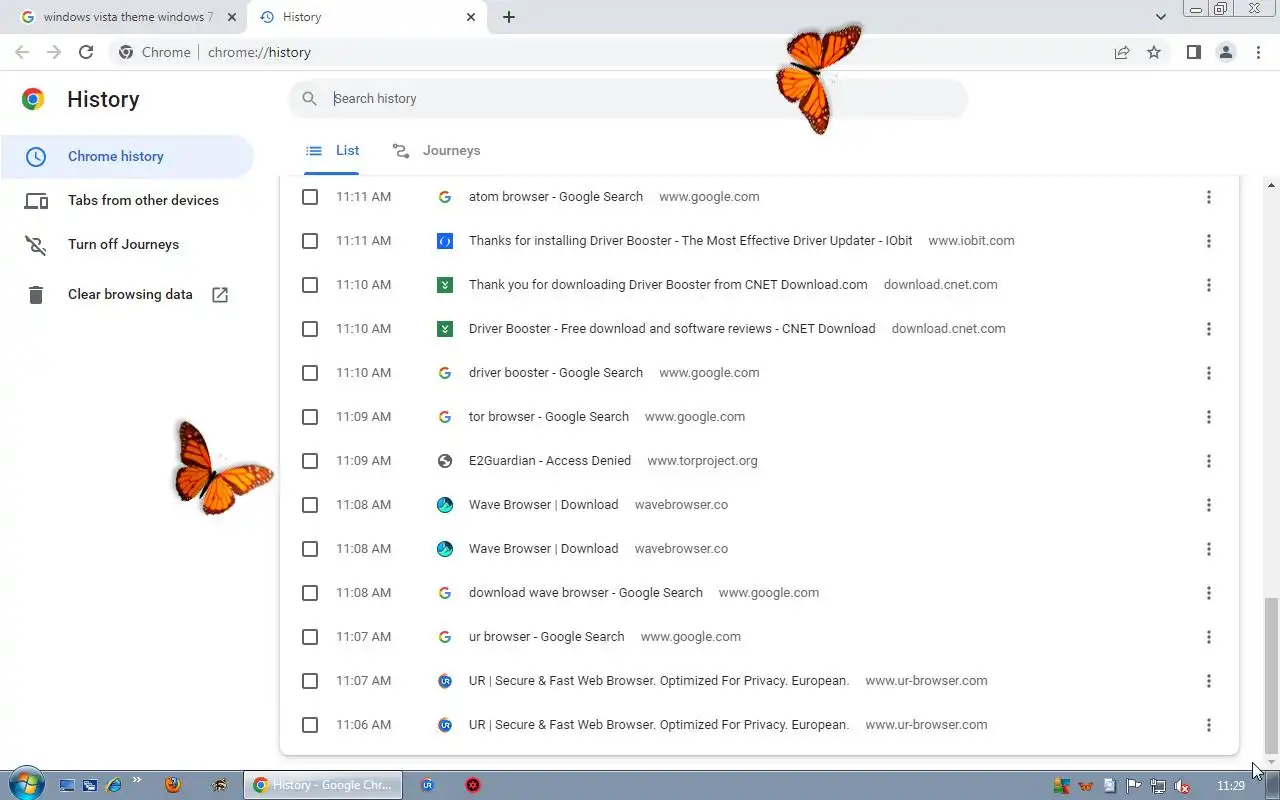Open three-dot menu for download wave browser search
Screen dimensions: 1280x800
point(1208,593)
